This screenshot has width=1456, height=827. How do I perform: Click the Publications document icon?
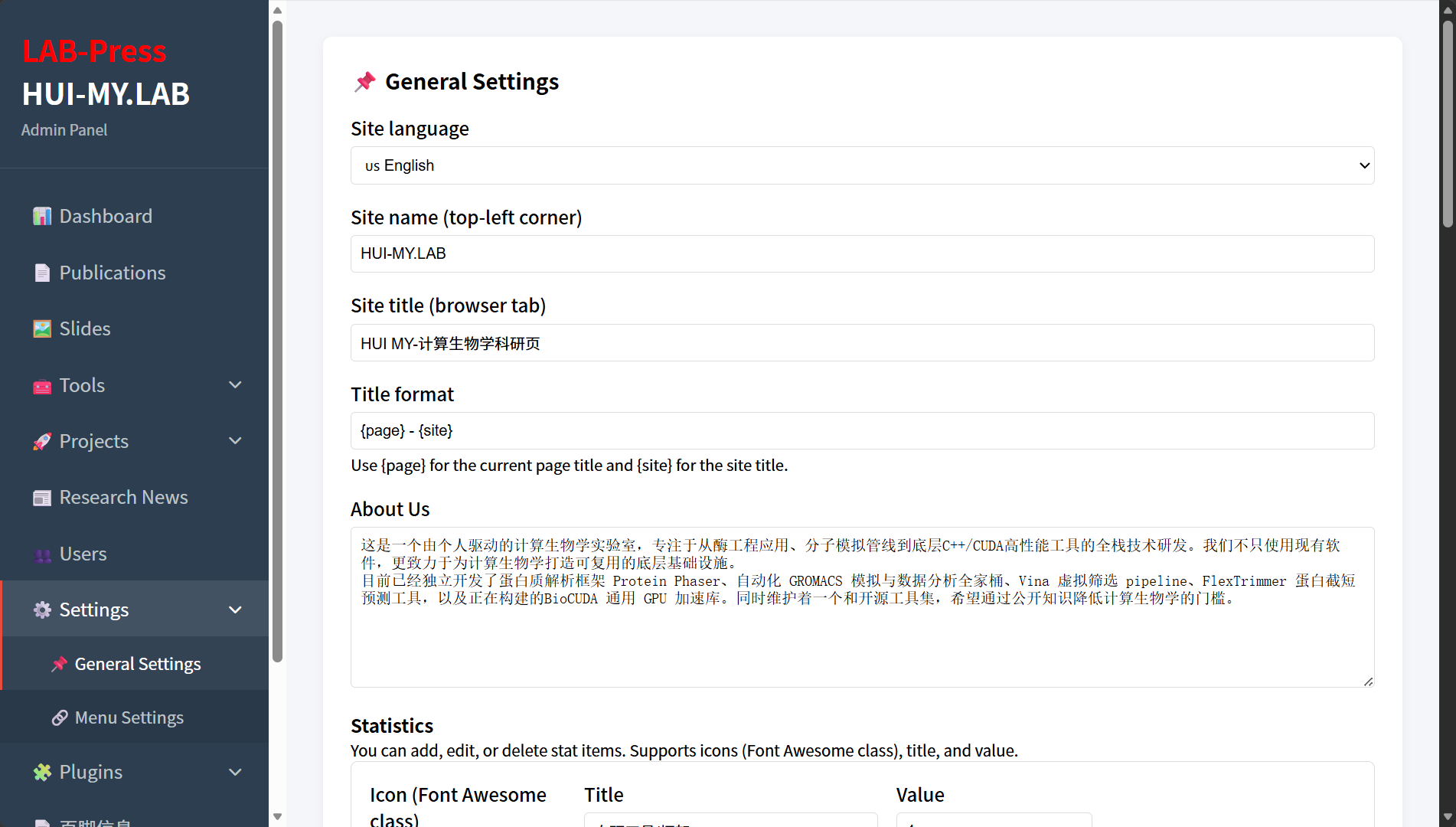[x=42, y=273]
